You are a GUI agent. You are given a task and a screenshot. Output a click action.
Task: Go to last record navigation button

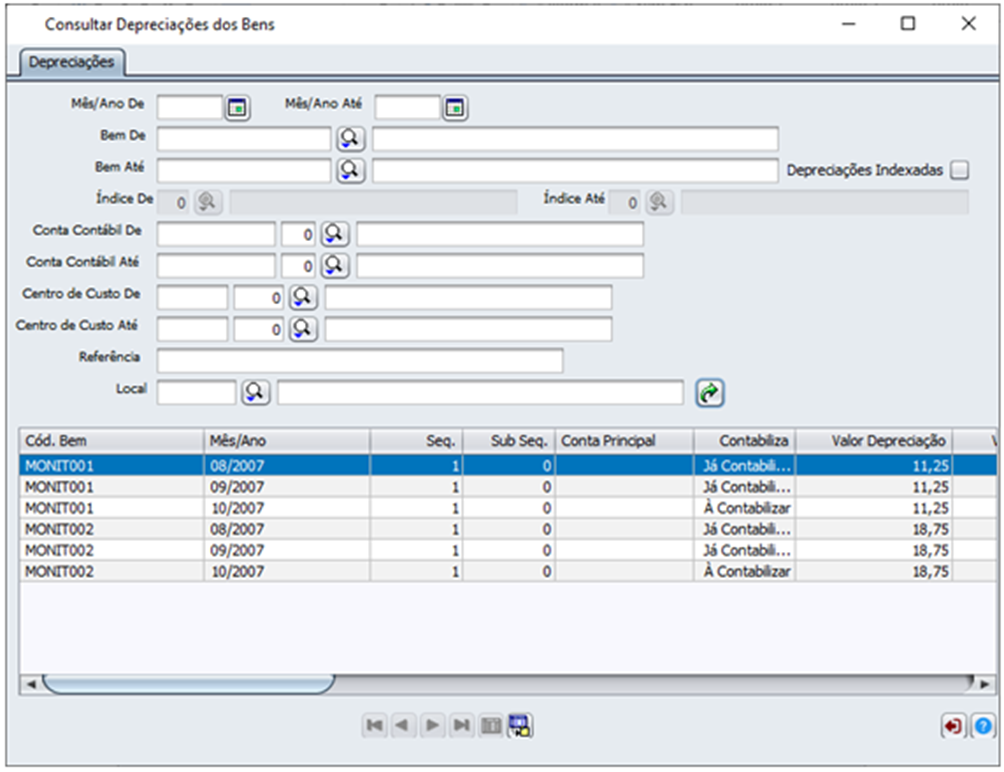[x=461, y=725]
